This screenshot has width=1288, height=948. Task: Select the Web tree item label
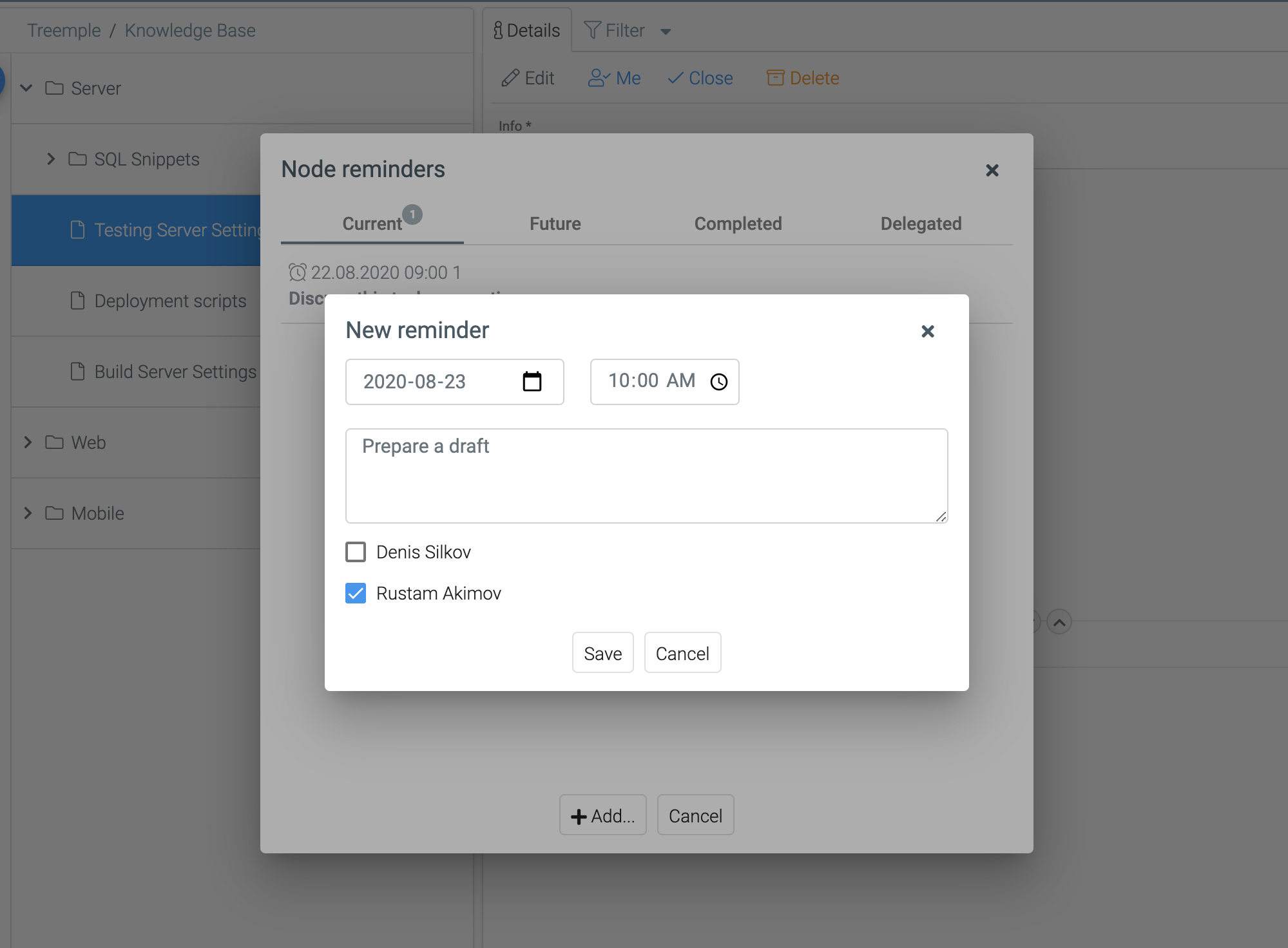click(x=88, y=442)
